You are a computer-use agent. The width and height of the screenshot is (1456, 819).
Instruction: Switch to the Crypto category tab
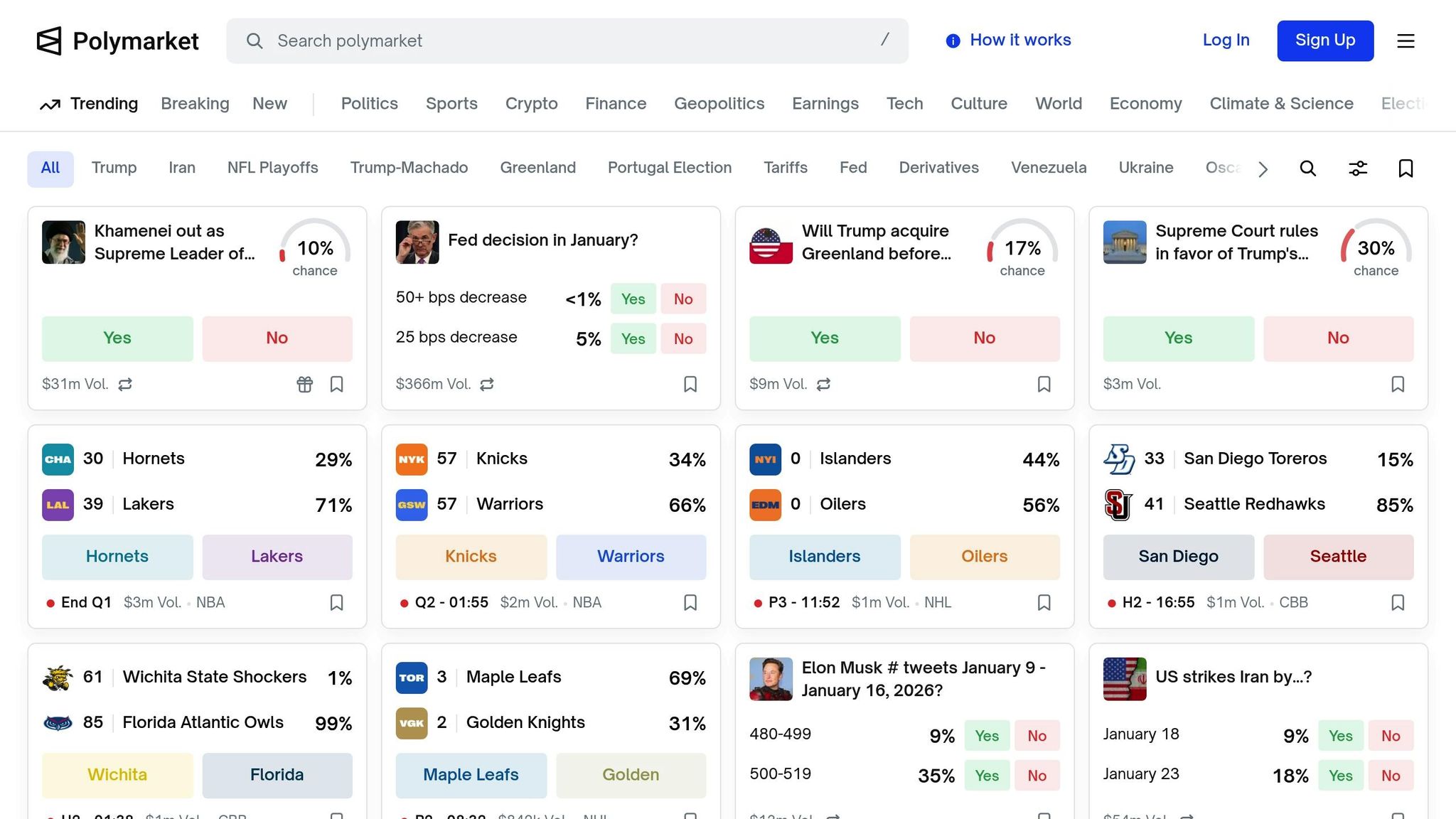pos(531,104)
